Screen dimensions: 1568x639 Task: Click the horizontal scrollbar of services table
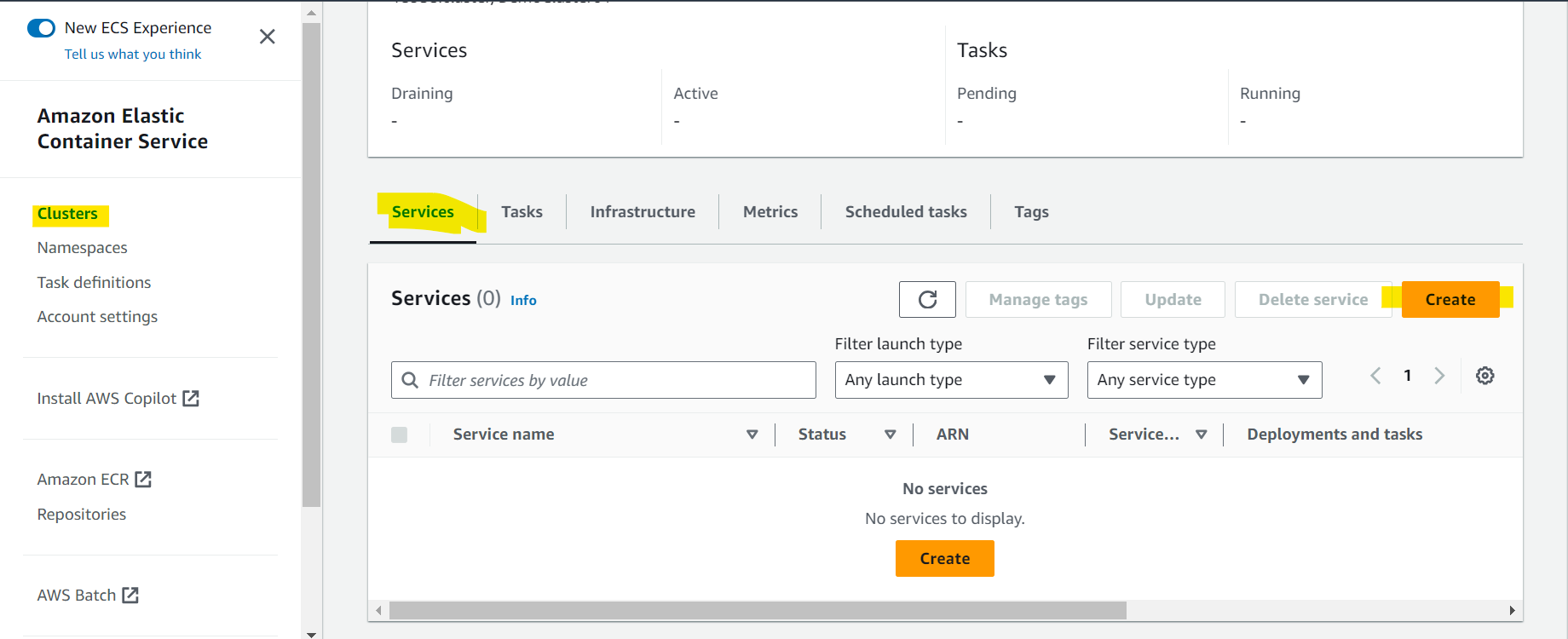[x=758, y=610]
